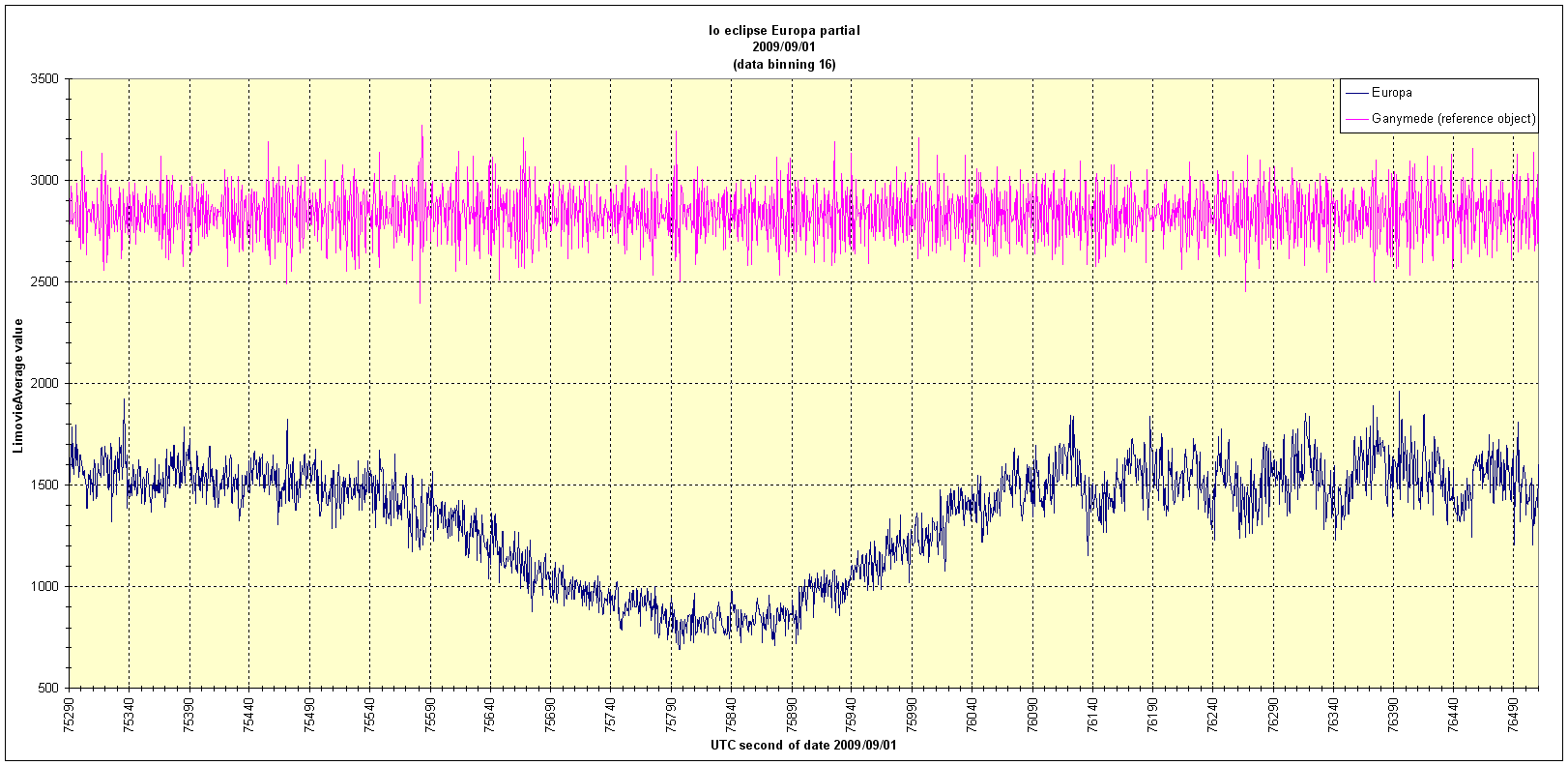
Task: Click the '(data binning 16)' subtitle
Action: click(x=784, y=64)
